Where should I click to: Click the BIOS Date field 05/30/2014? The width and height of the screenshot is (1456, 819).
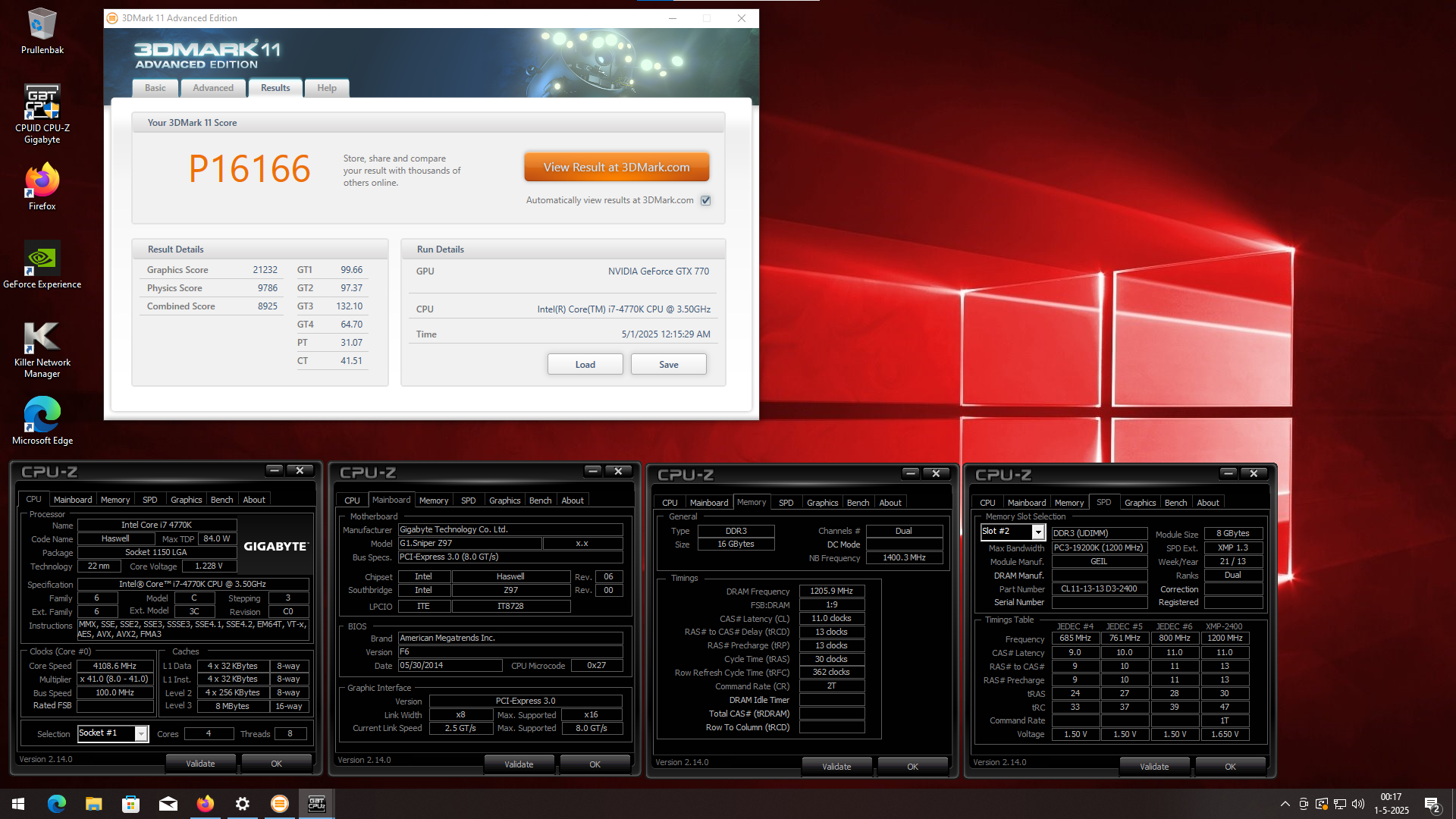coord(450,665)
